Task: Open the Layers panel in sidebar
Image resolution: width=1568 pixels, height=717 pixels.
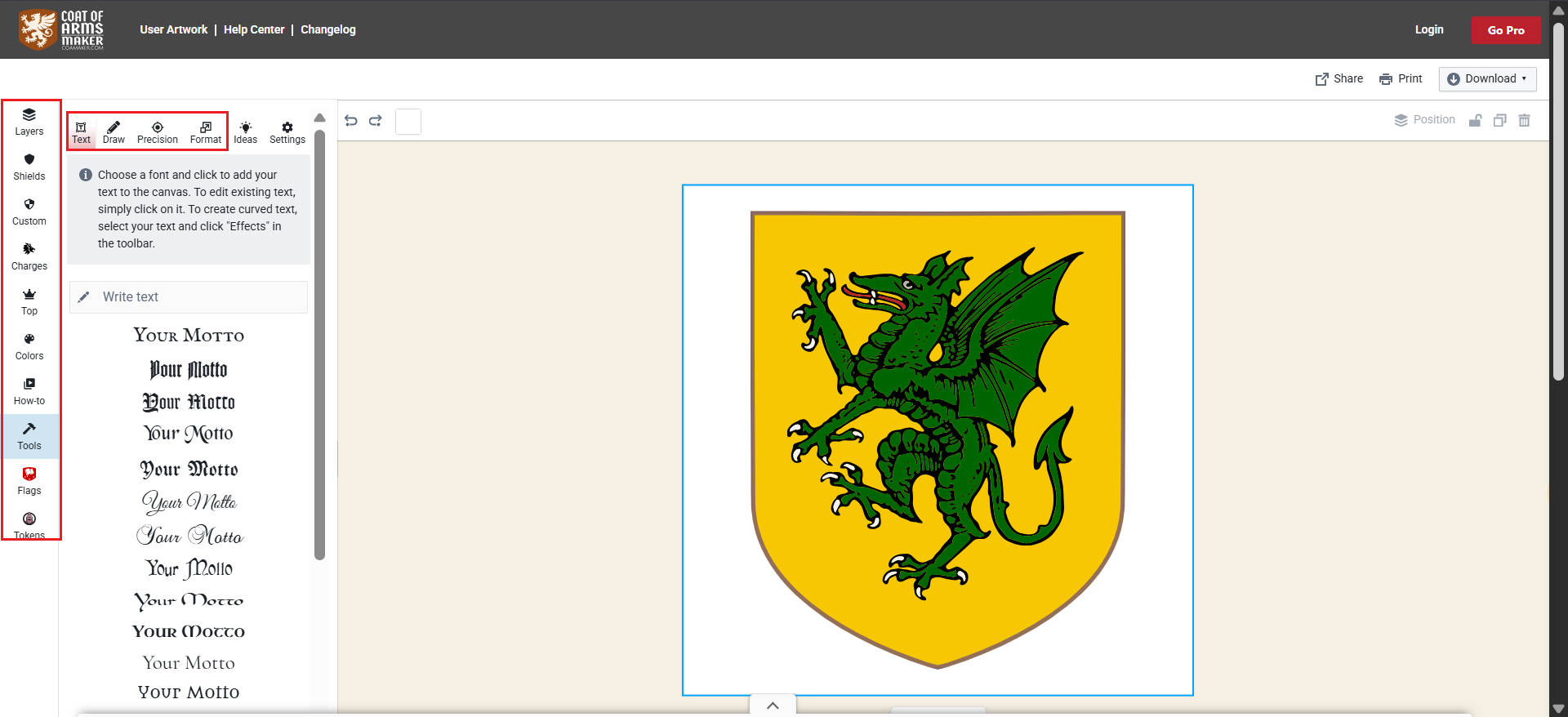Action: click(29, 122)
